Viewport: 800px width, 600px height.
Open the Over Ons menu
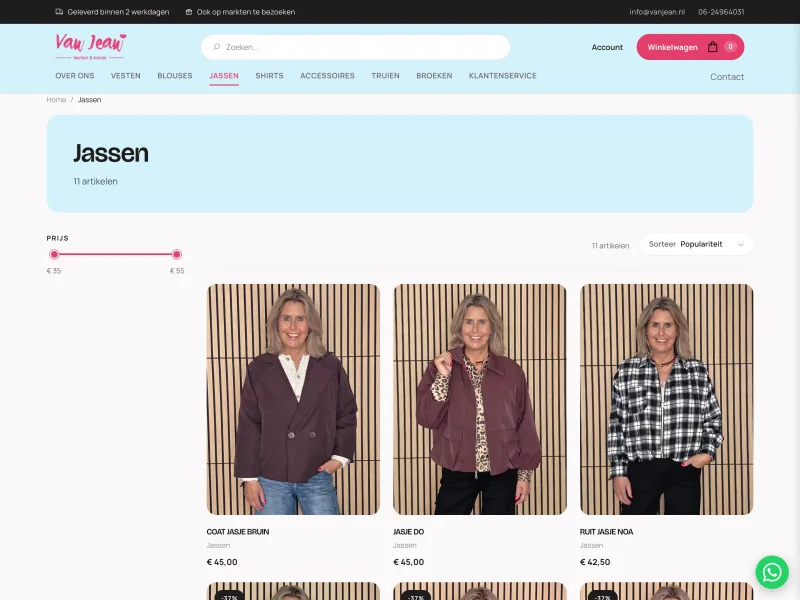(x=75, y=76)
